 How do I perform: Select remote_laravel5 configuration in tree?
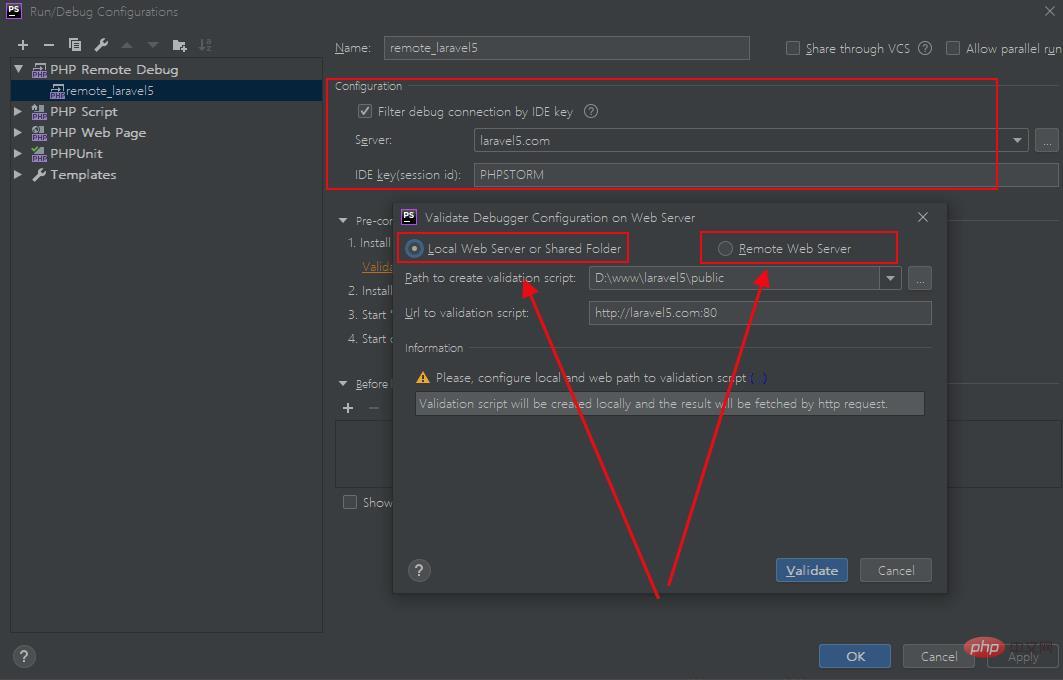pyautogui.click(x=166, y=90)
